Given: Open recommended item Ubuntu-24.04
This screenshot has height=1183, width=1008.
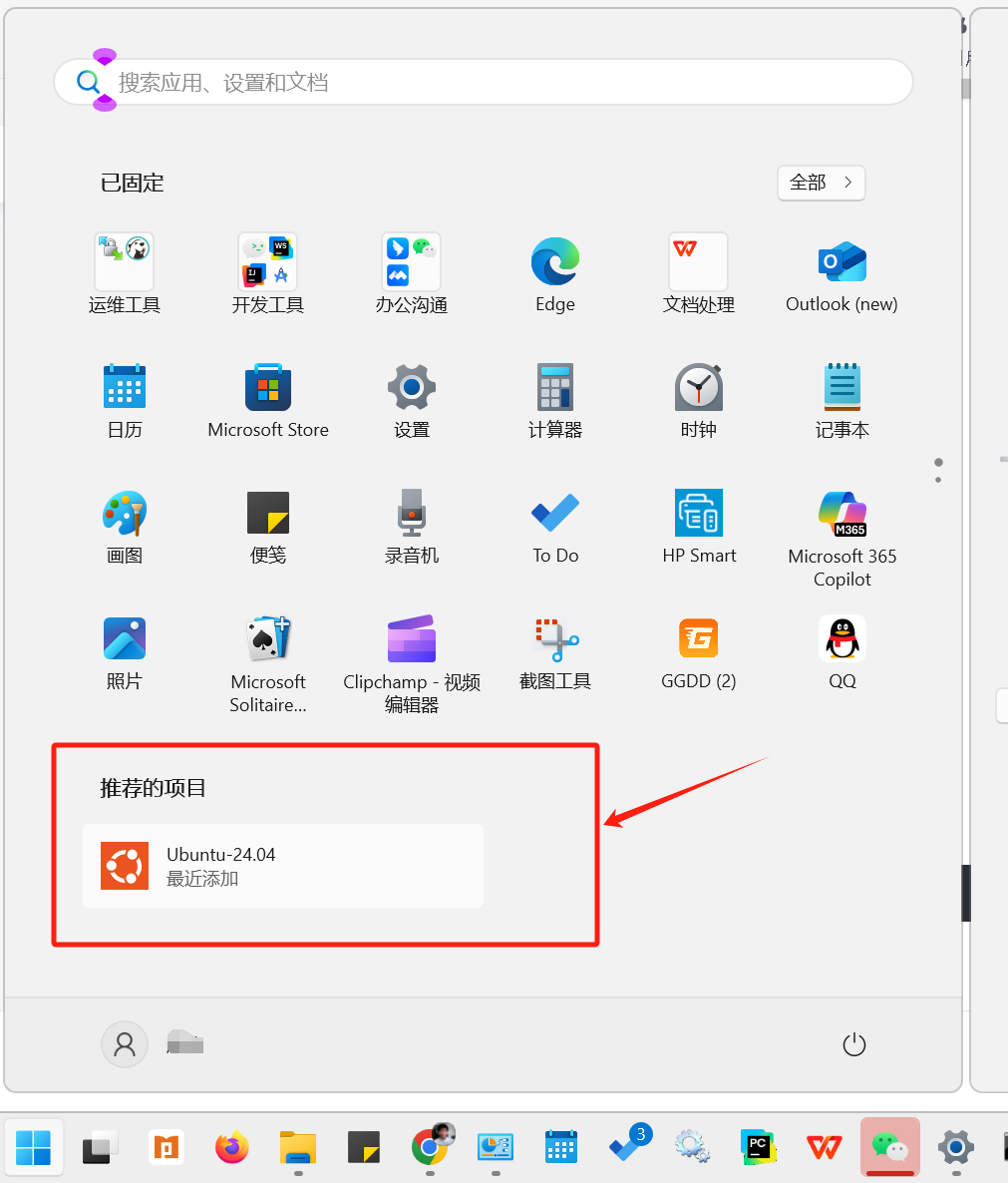Looking at the screenshot, I should click(x=283, y=866).
